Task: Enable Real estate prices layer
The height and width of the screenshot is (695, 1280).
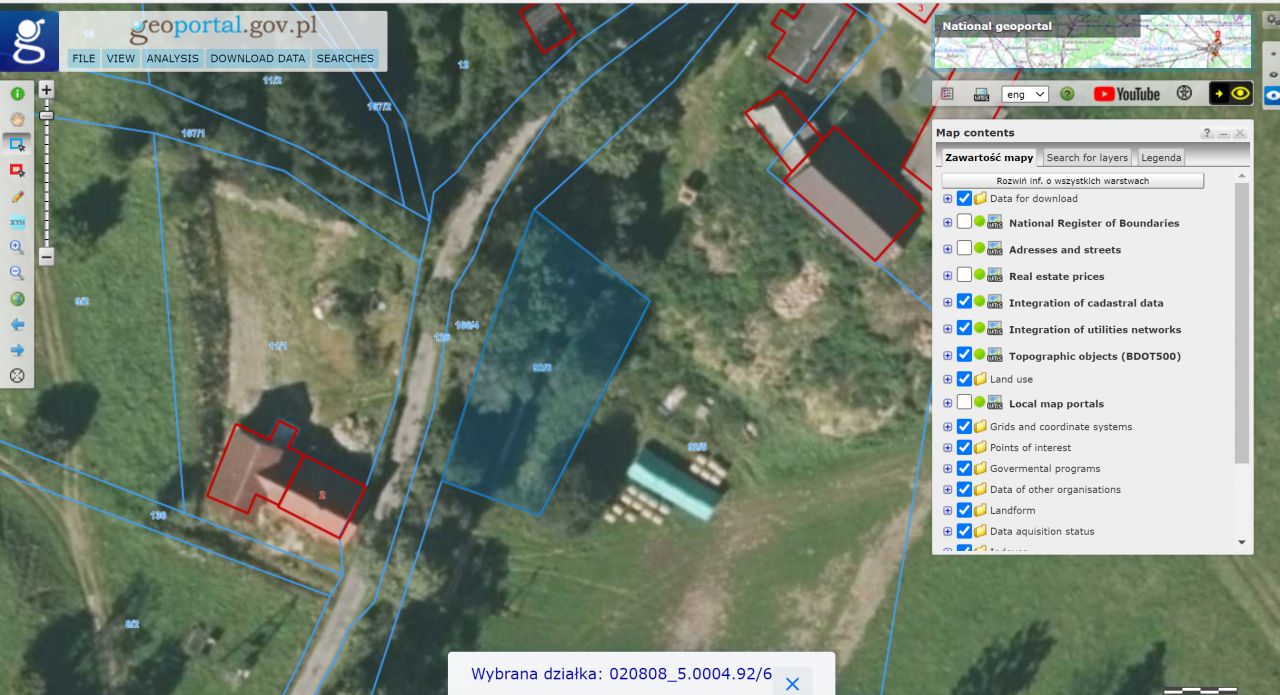Action: [965, 275]
